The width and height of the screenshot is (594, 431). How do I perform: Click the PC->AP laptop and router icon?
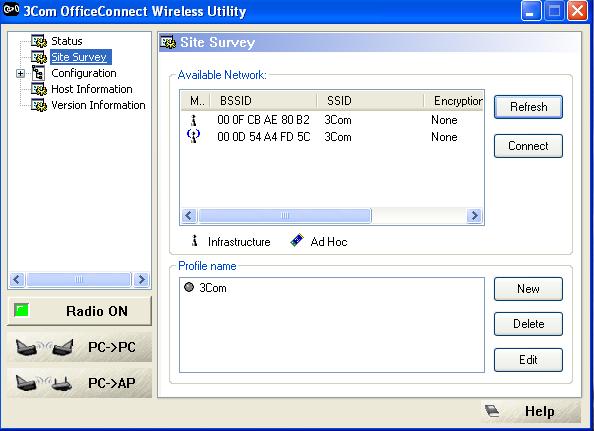tap(45, 383)
